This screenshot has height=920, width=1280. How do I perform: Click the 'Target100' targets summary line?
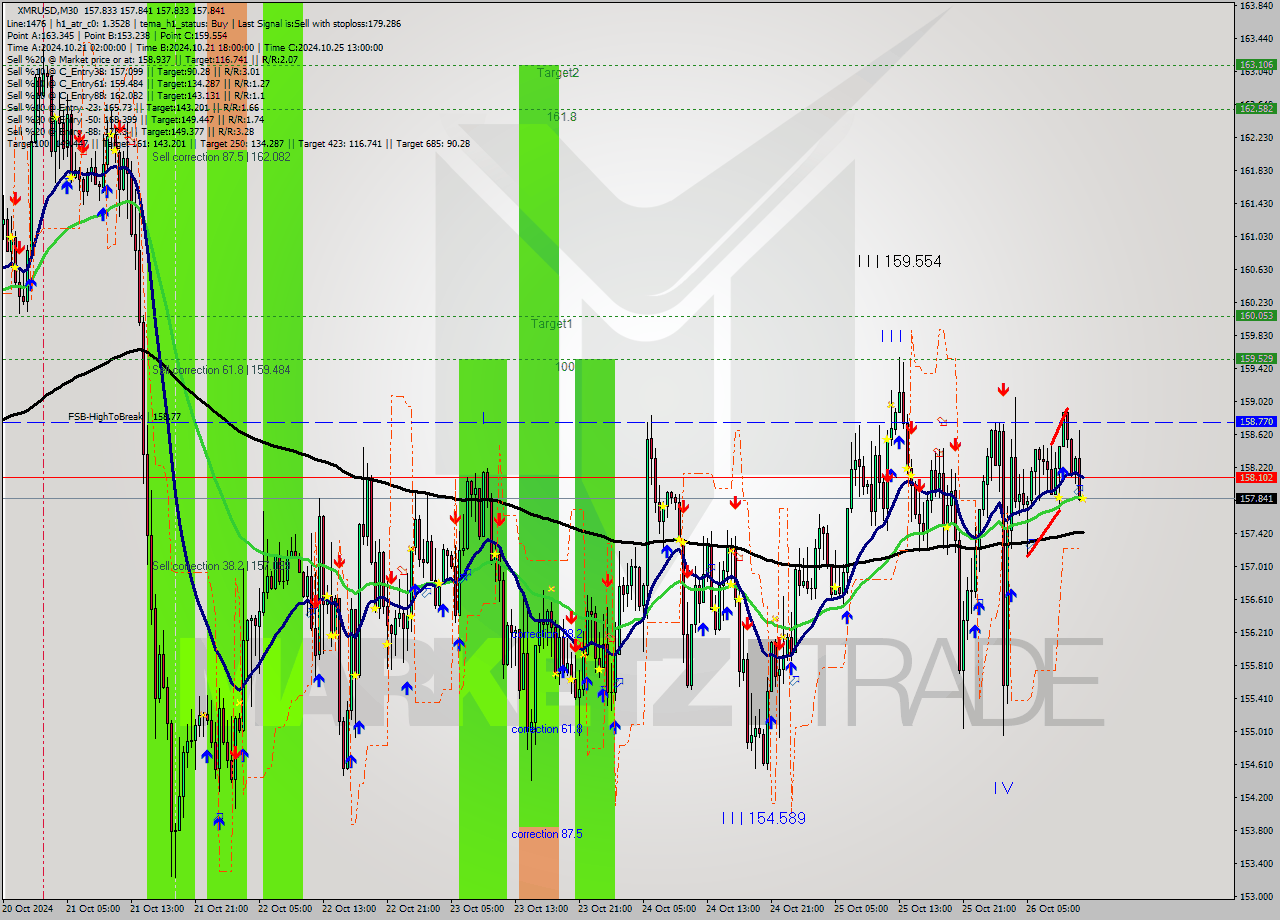238,143
